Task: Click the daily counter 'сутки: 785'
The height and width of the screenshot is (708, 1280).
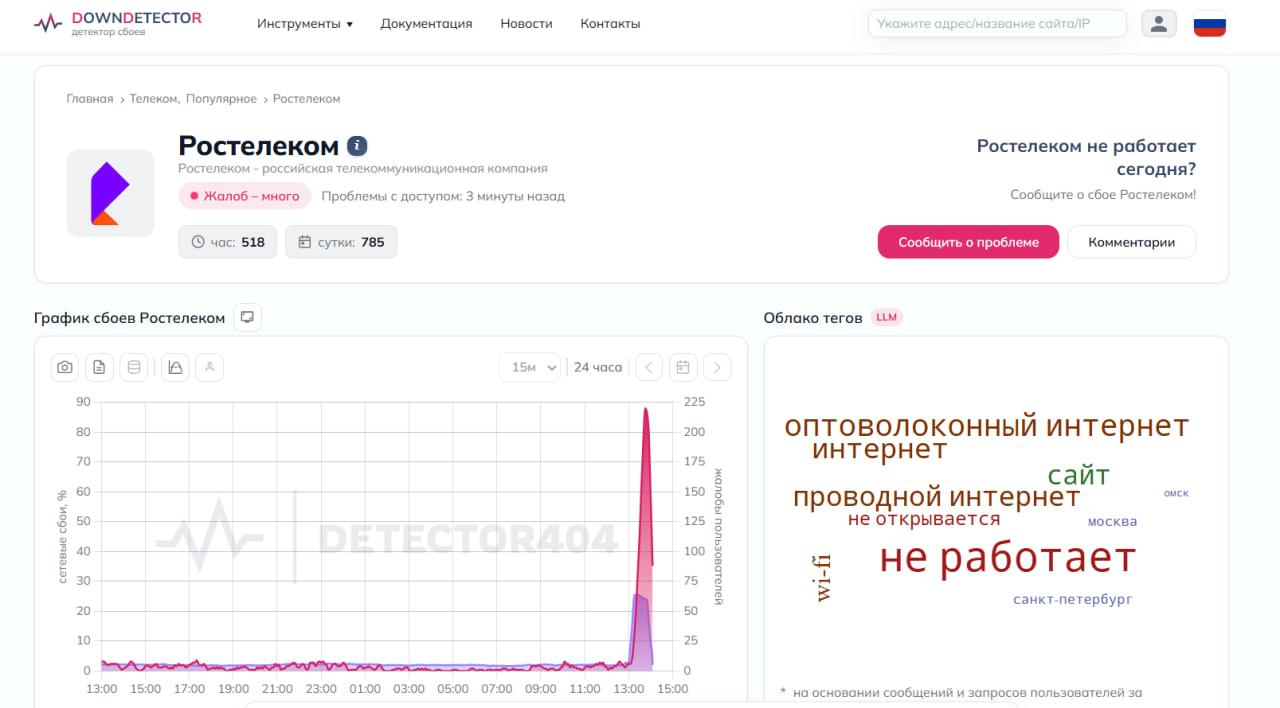Action: pos(341,242)
